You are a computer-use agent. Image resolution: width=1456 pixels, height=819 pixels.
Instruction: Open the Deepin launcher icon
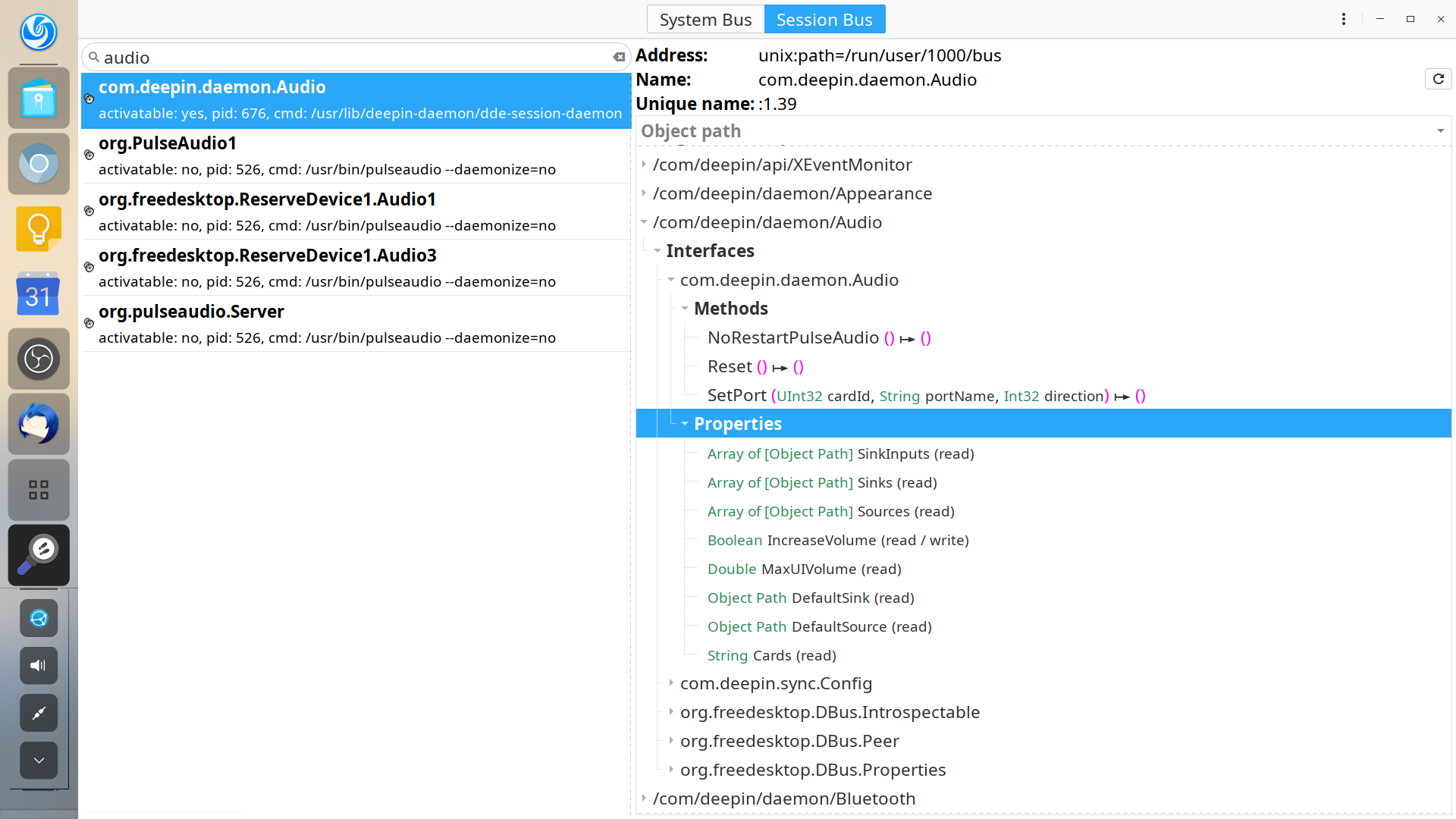(x=39, y=33)
